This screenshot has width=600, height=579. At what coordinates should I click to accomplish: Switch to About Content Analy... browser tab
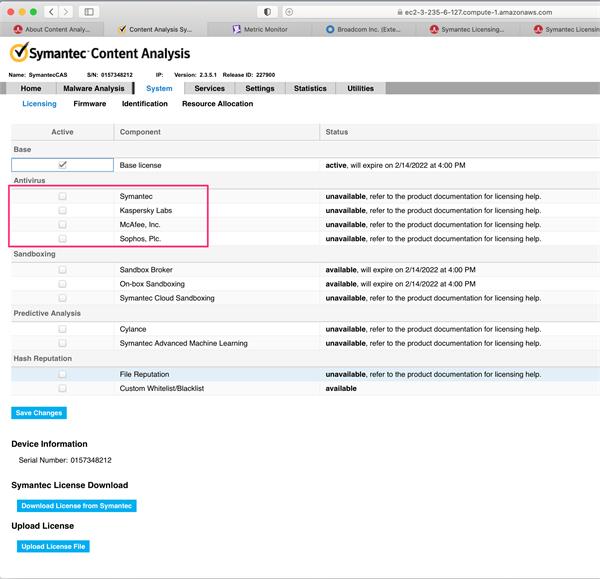[x=52, y=29]
